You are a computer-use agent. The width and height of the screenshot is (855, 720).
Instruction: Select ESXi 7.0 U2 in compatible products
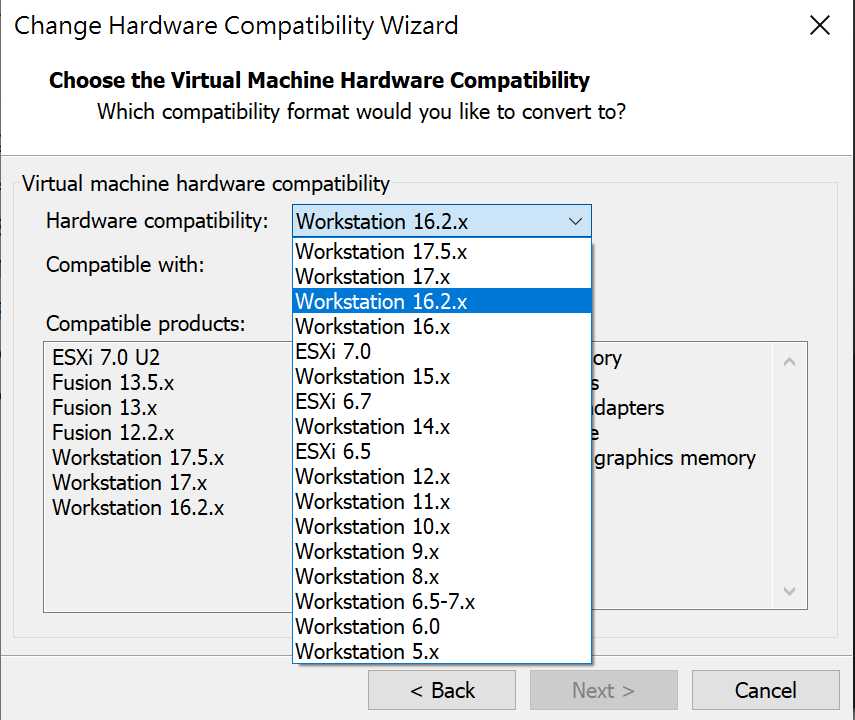[106, 358]
